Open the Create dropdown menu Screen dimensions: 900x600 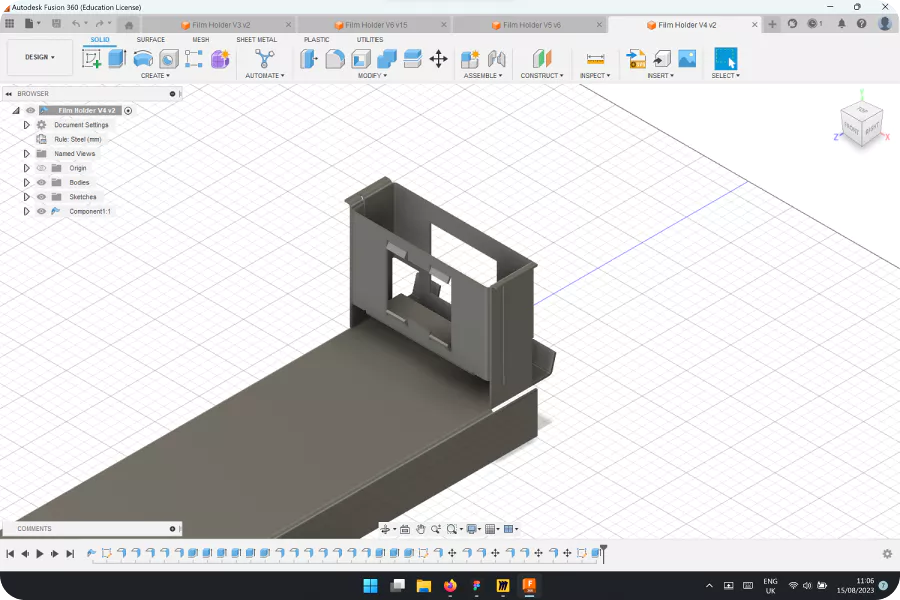(x=155, y=76)
